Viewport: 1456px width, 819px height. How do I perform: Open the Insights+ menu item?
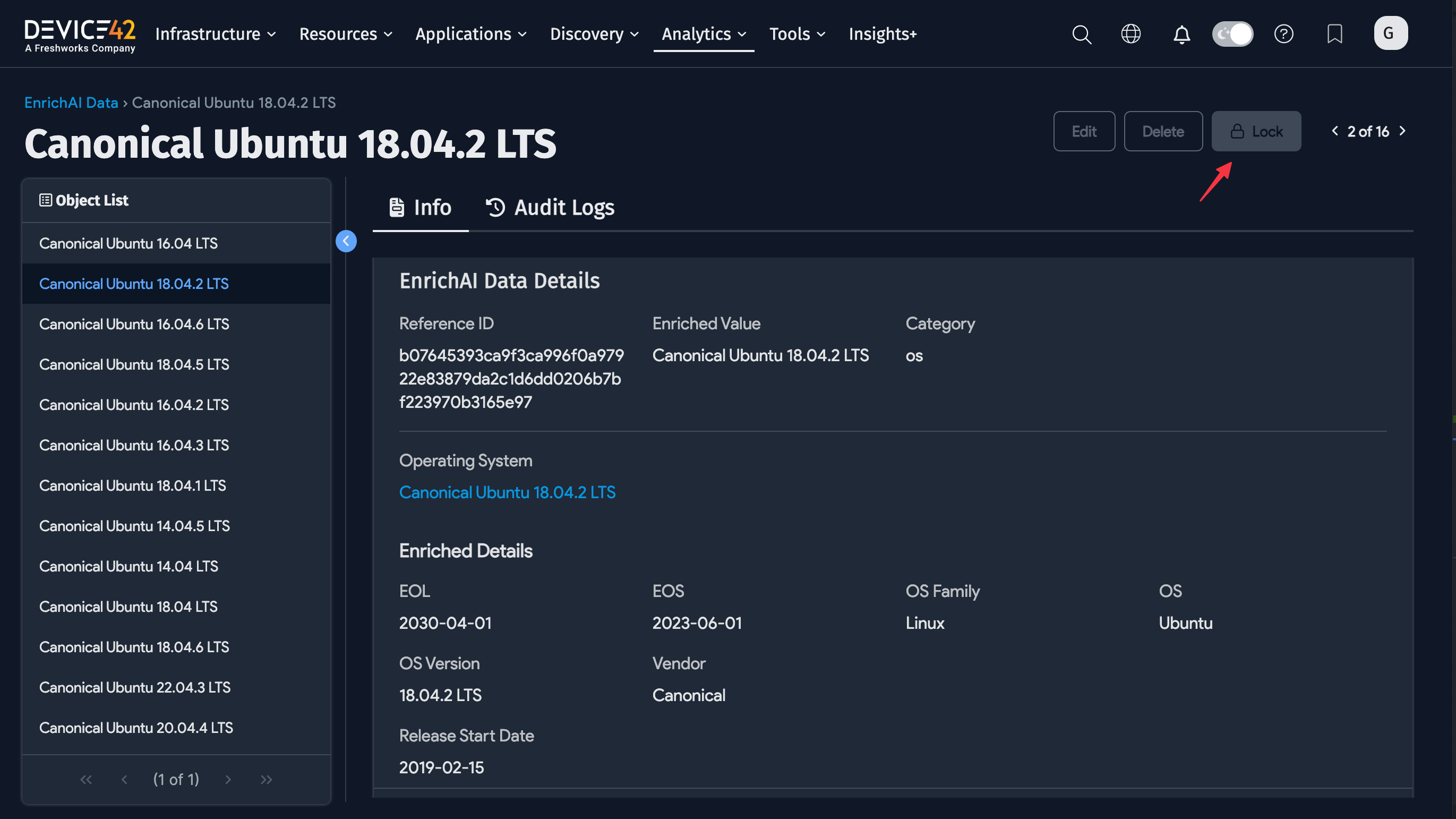[883, 34]
